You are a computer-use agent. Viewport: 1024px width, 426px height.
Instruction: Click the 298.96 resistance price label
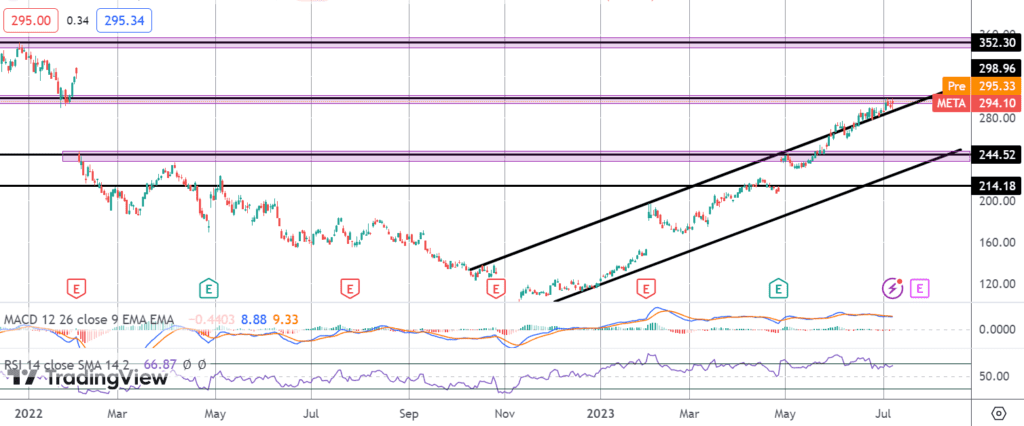click(997, 68)
